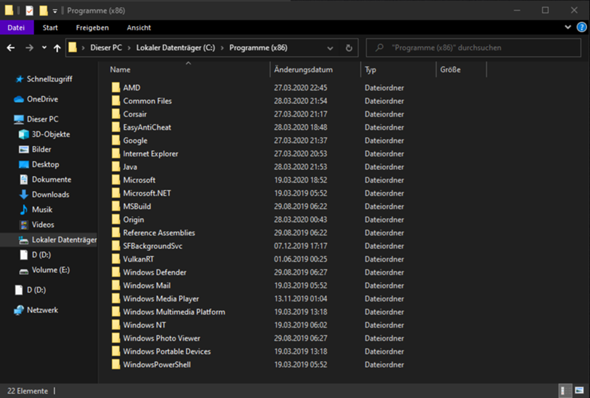Click the Windows Media Player folder name
Viewport: 590px width, 398px height.
point(161,299)
